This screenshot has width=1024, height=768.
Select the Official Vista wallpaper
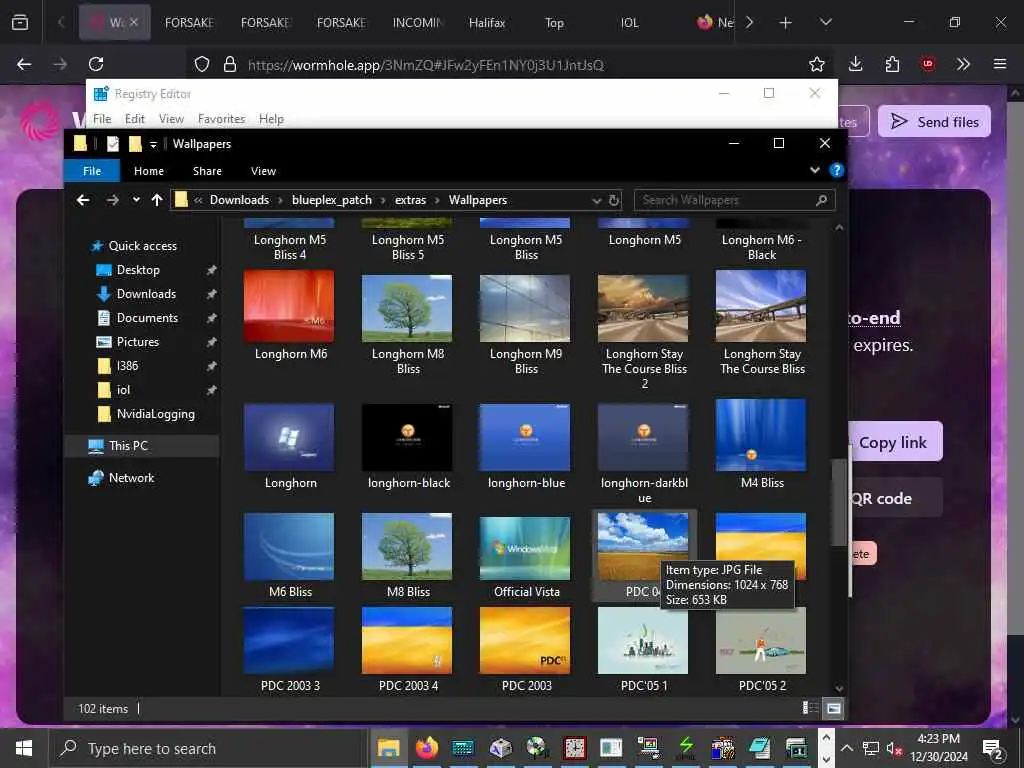[x=525, y=549]
